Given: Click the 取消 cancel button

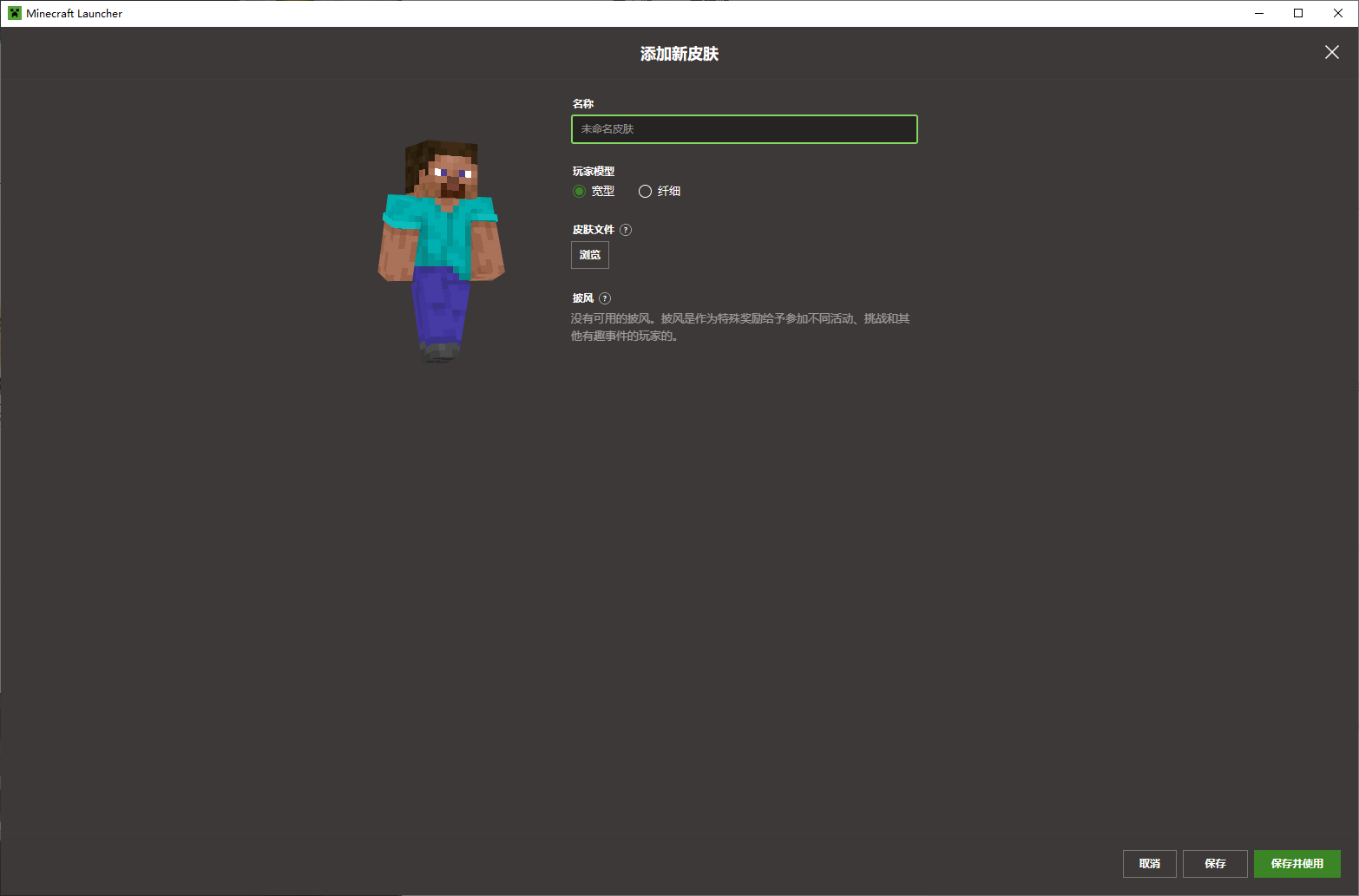Looking at the screenshot, I should [x=1150, y=864].
